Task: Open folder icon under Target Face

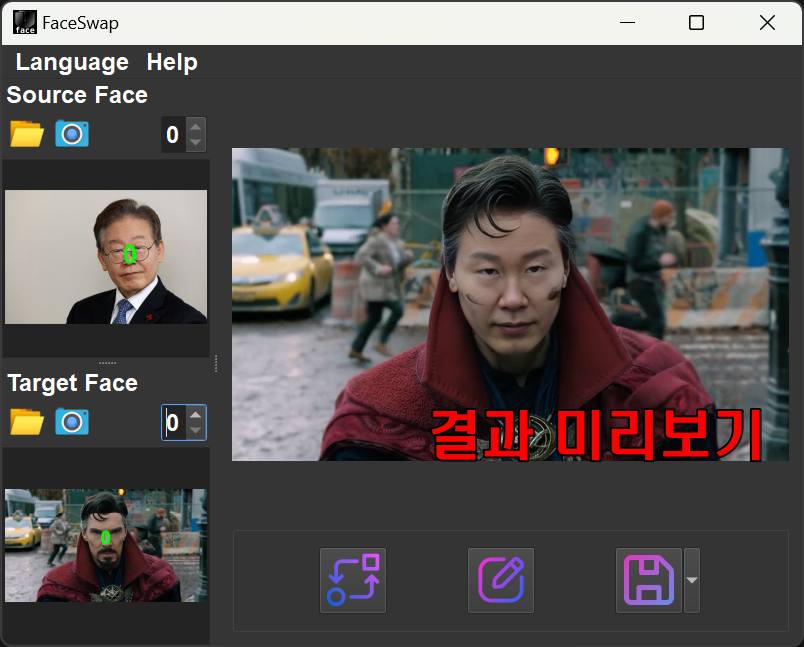Action: [27, 422]
